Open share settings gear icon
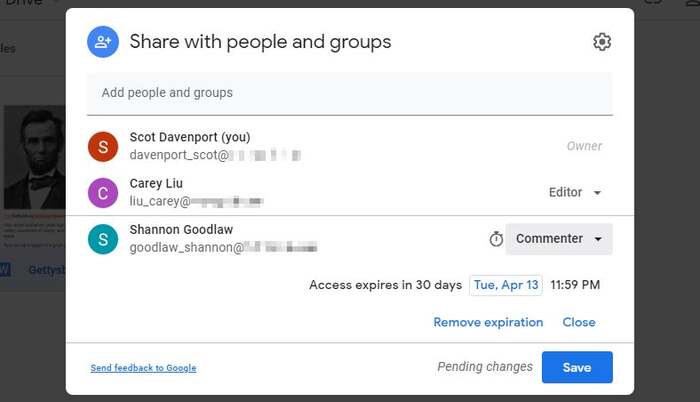Image resolution: width=700 pixels, height=402 pixels. [x=601, y=42]
